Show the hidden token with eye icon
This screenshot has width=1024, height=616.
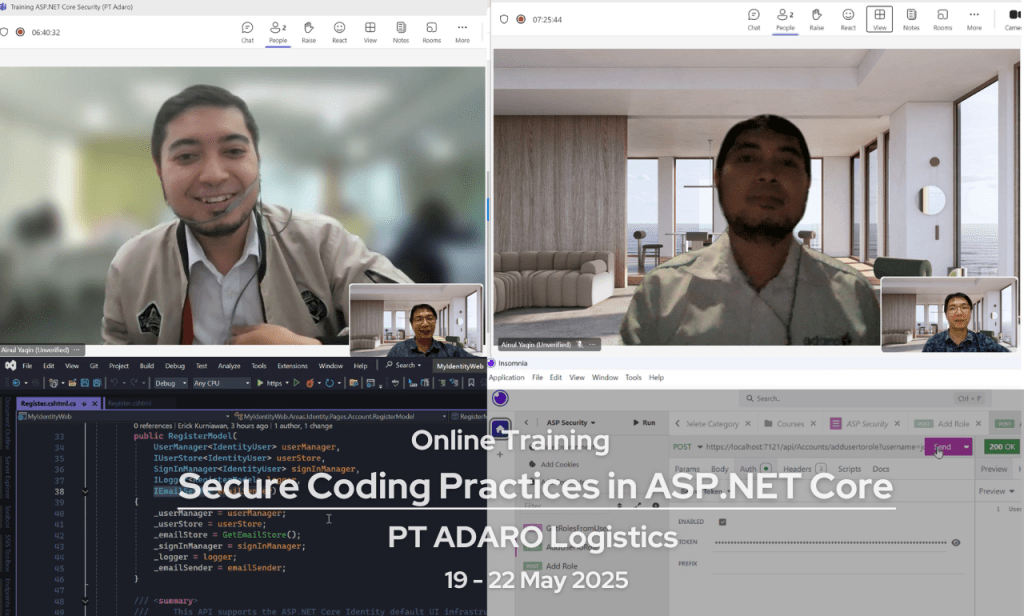pos(956,542)
